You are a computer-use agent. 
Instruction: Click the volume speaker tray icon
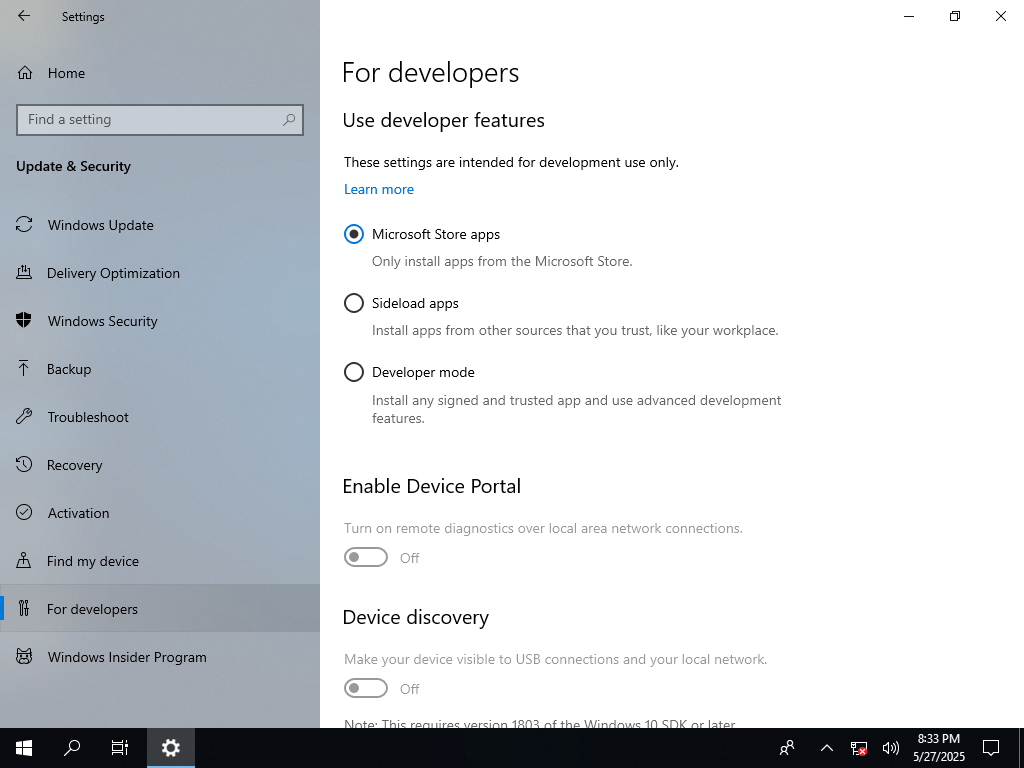tap(890, 748)
